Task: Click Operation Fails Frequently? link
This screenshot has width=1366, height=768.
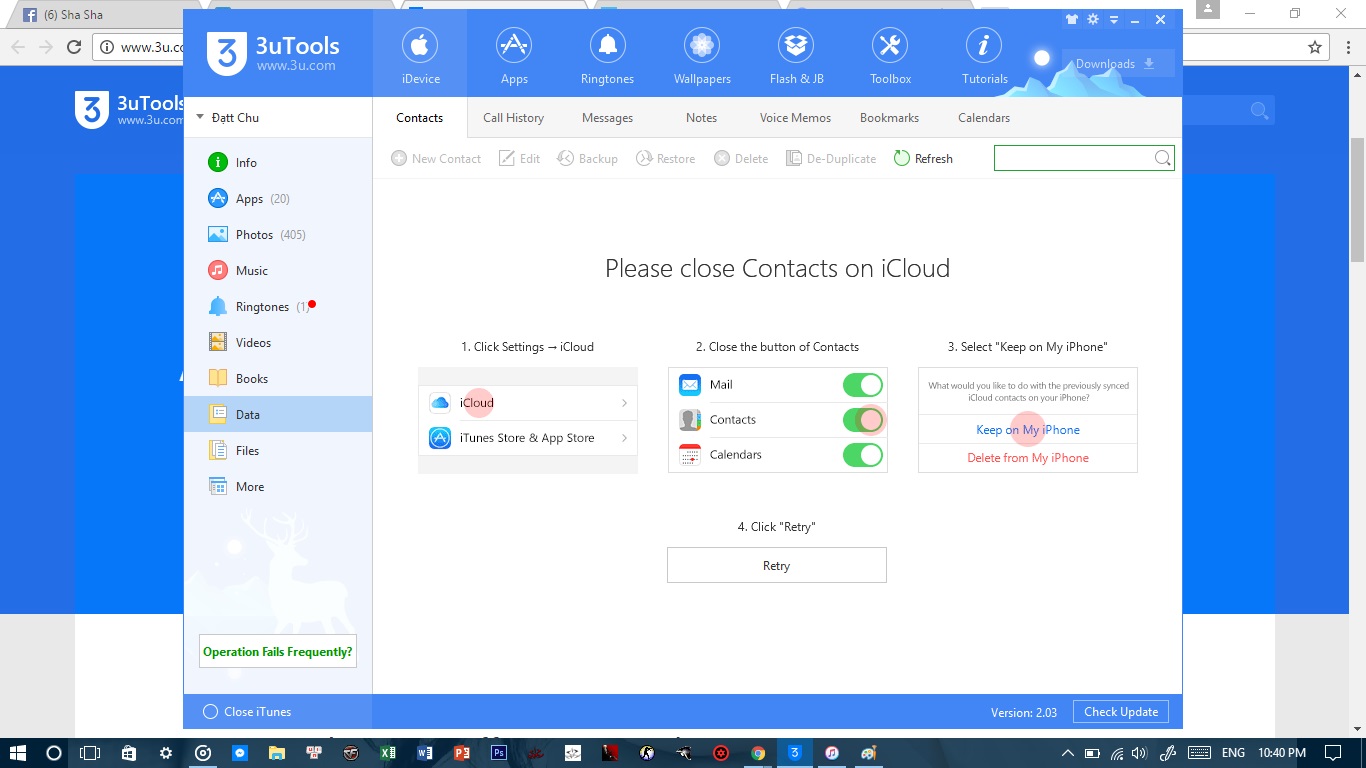Action: [278, 651]
